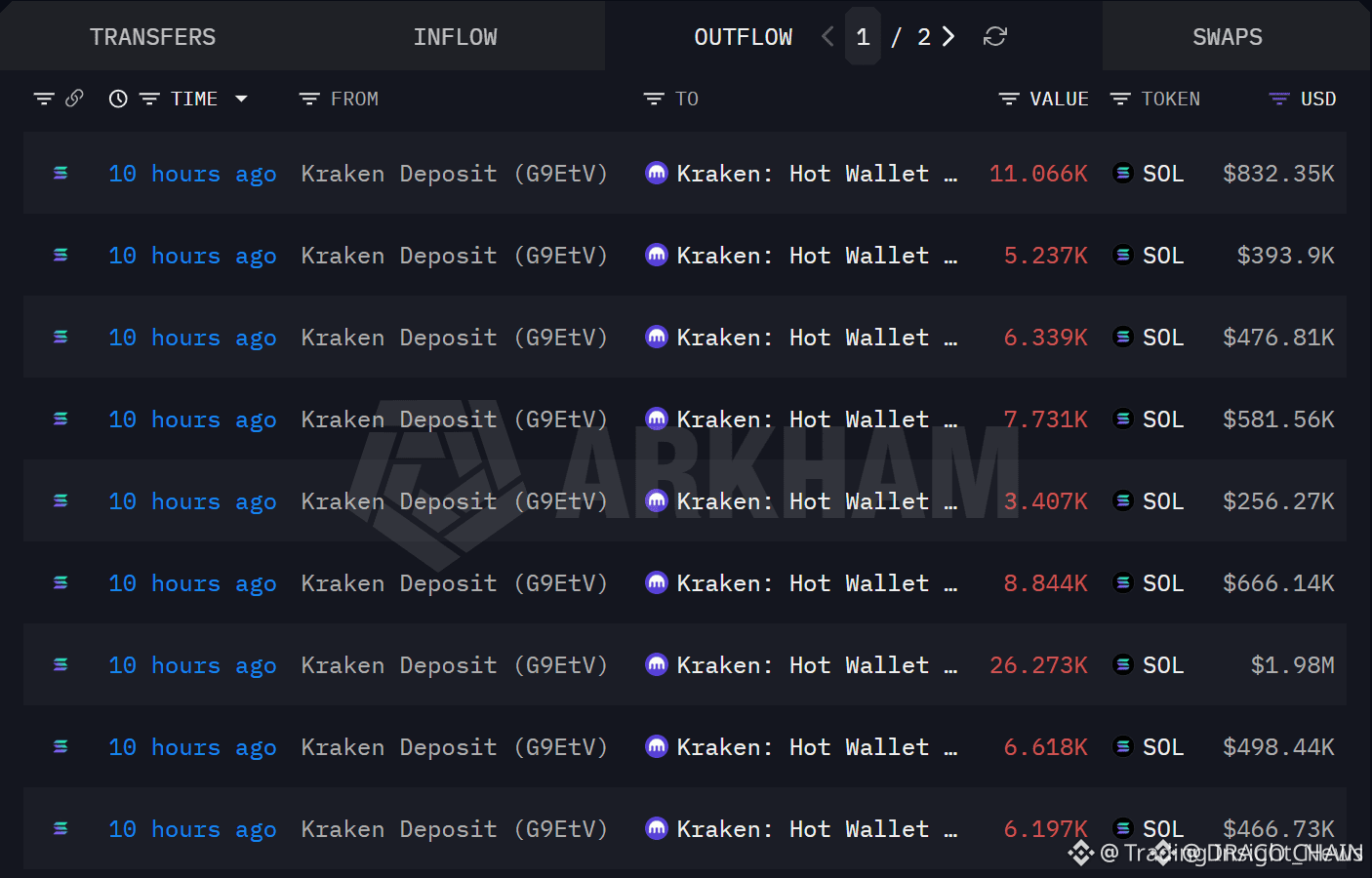Screen dimensions: 1372x878
Task: Open the filter icon before TO column
Action: click(x=654, y=99)
